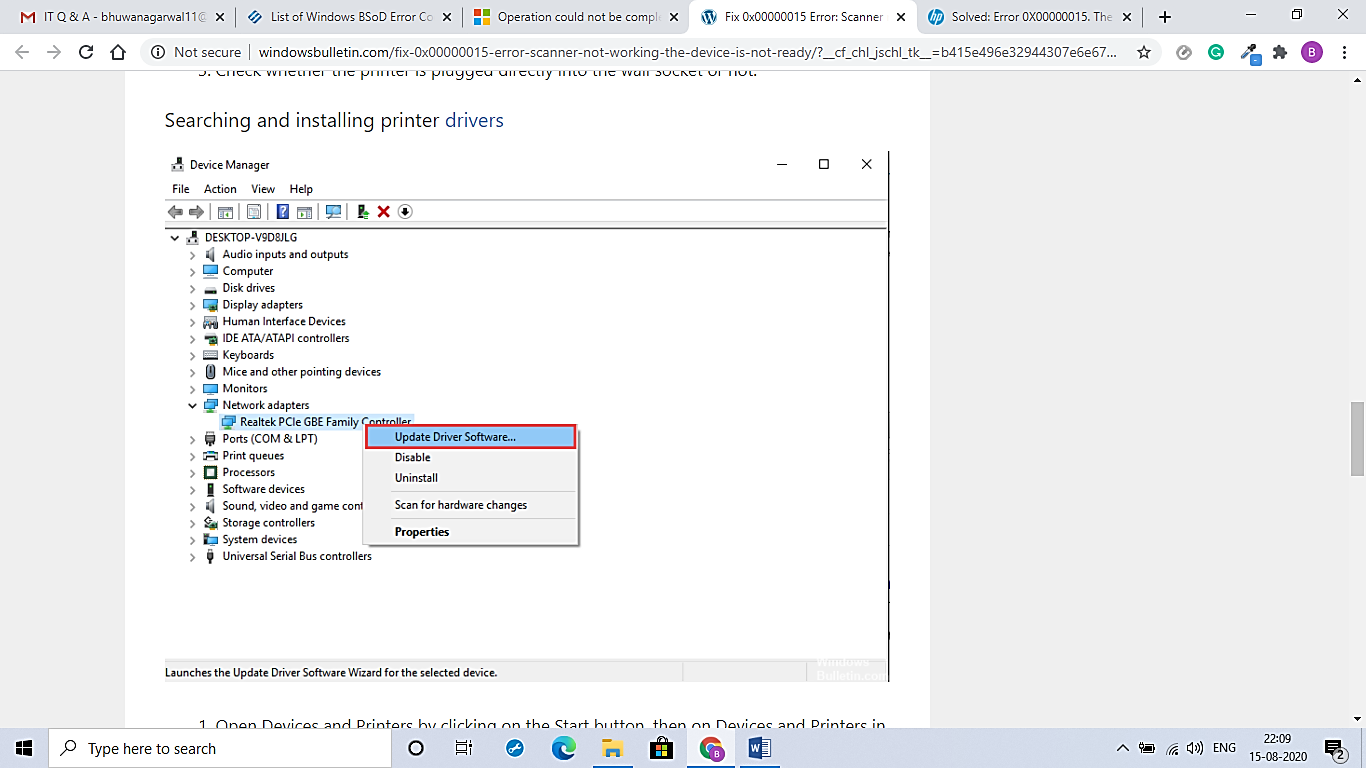Click the Scan for hardware changes toolbar icon
1366x768 pixels.
pos(333,211)
